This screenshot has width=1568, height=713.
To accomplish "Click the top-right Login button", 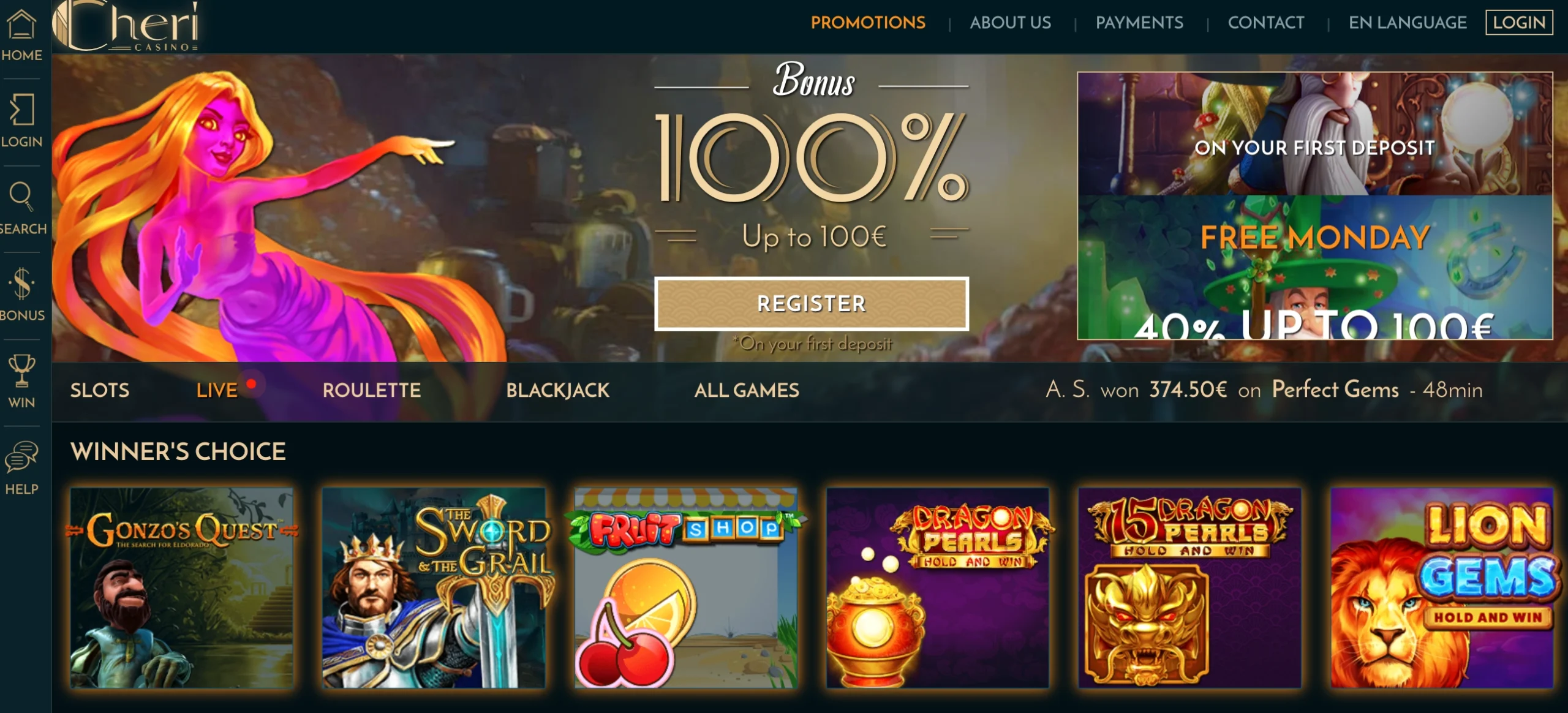I will [x=1519, y=23].
